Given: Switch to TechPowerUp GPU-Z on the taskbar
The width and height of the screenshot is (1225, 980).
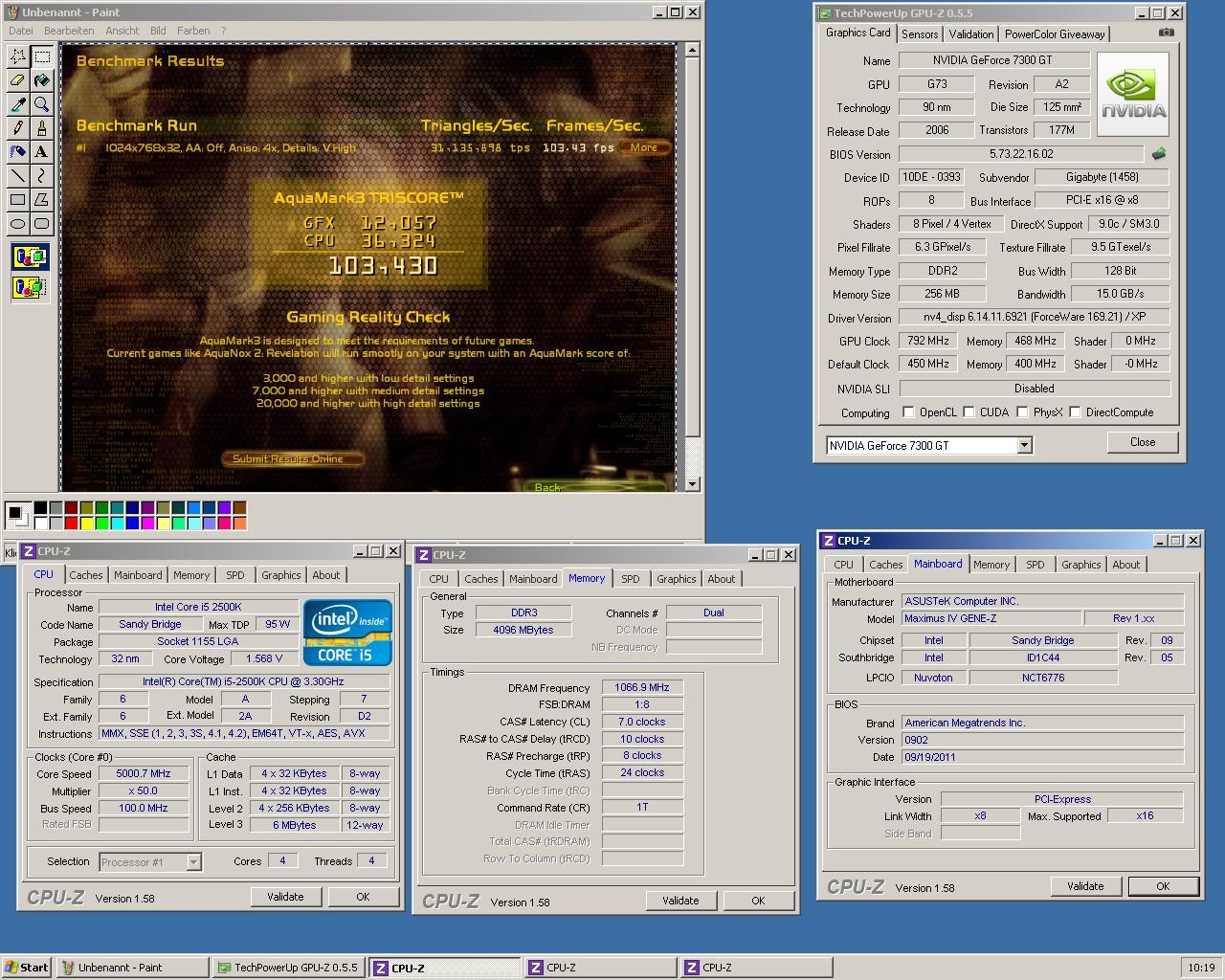Looking at the screenshot, I should click(x=289, y=968).
